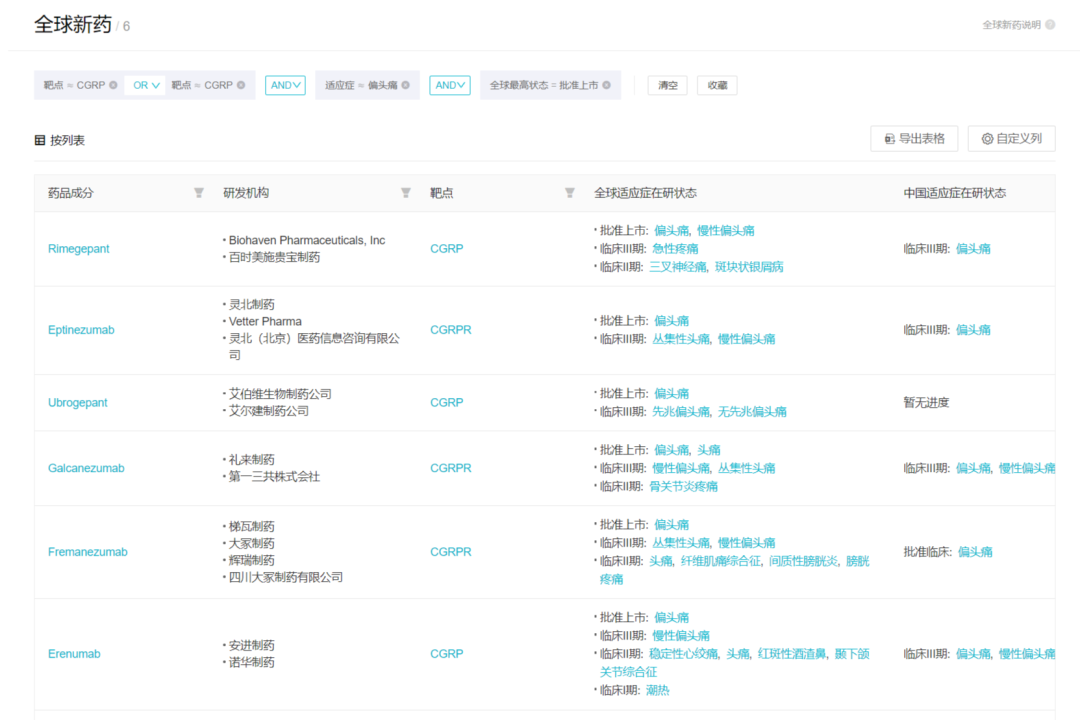Select 百时美施贵宝制药 organization text

[274, 258]
